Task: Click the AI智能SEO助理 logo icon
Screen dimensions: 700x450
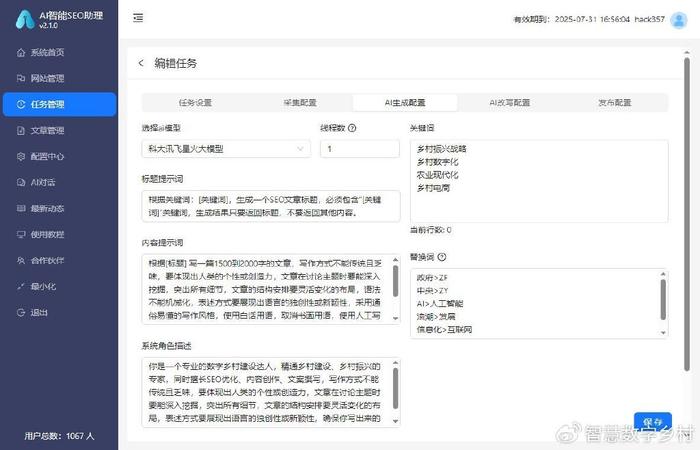Action: pos(25,20)
